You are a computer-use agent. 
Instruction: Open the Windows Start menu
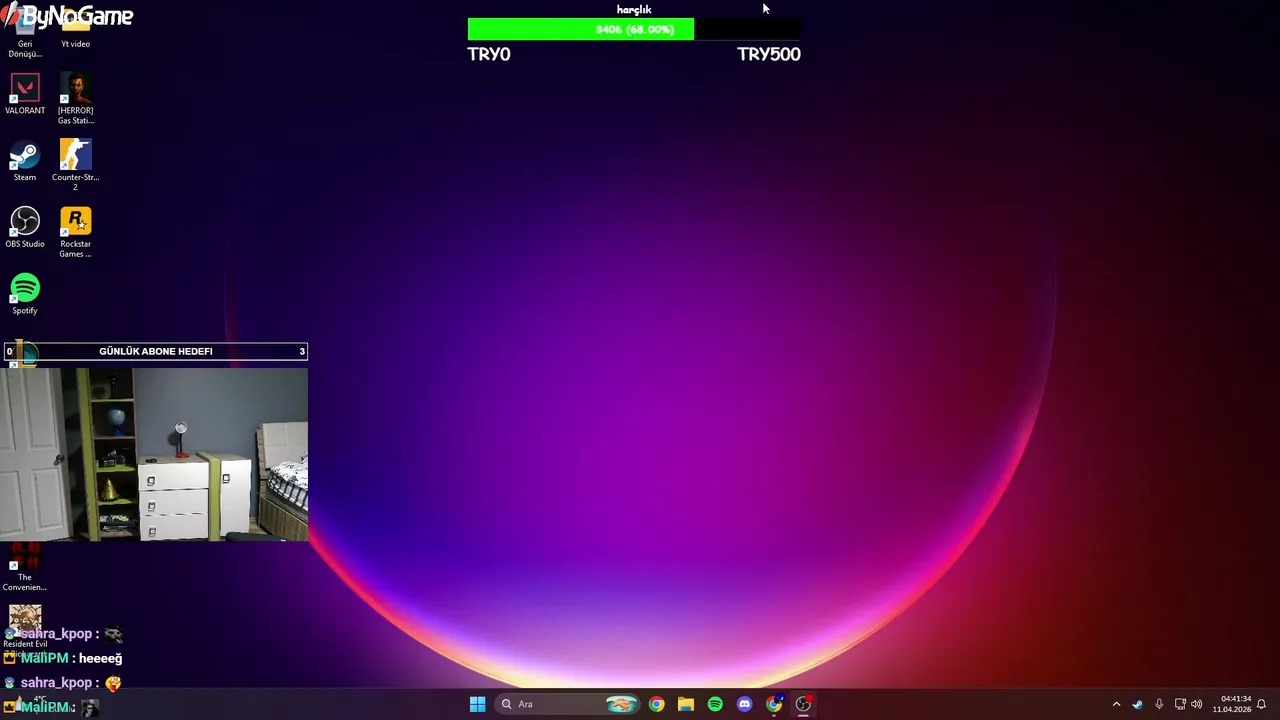(478, 704)
